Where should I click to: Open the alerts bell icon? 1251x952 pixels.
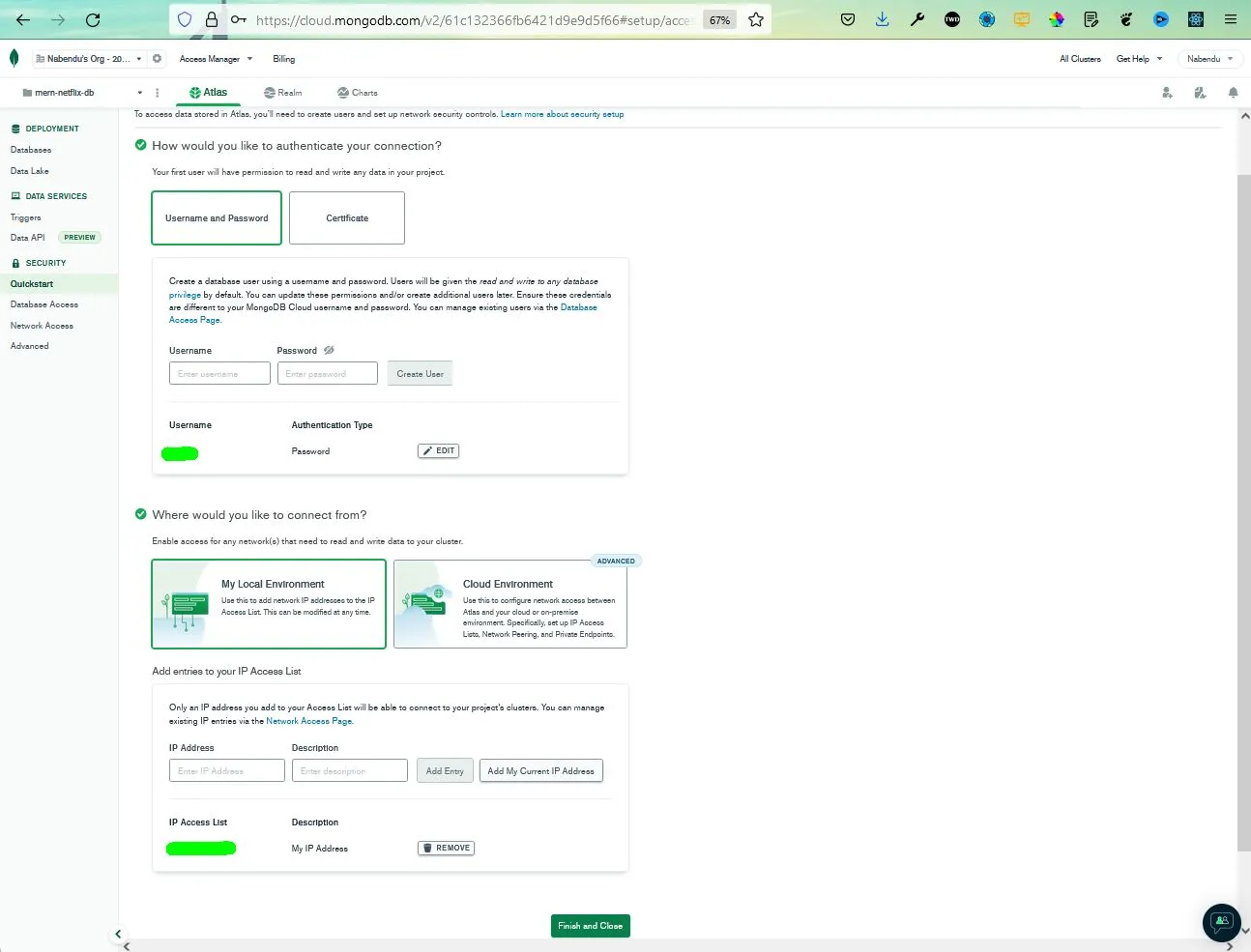pos(1233,93)
